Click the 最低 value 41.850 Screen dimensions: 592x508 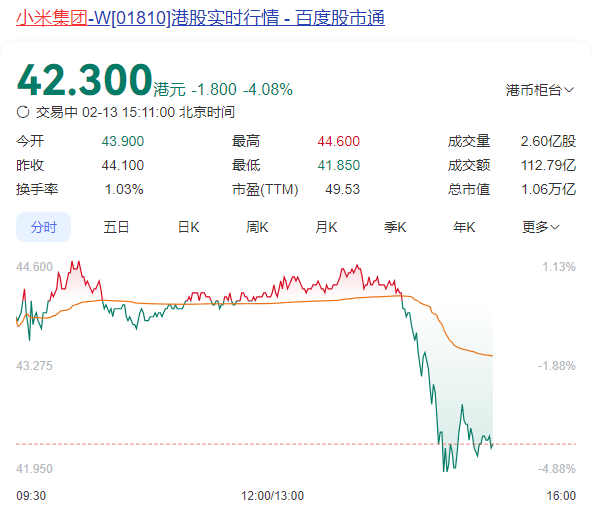point(339,165)
